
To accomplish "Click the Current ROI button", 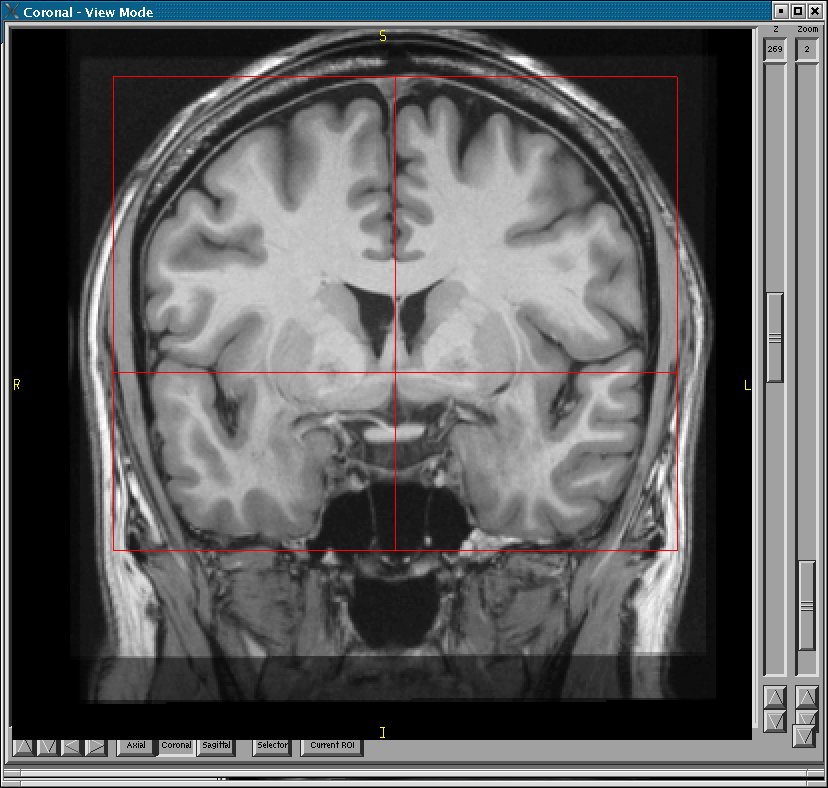I will [332, 746].
